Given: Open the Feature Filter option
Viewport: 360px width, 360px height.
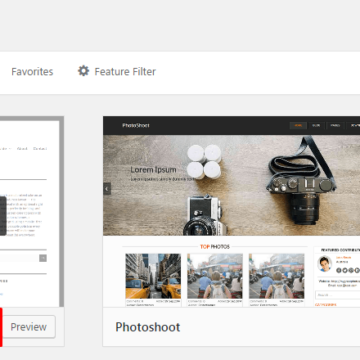Looking at the screenshot, I should click(117, 71).
